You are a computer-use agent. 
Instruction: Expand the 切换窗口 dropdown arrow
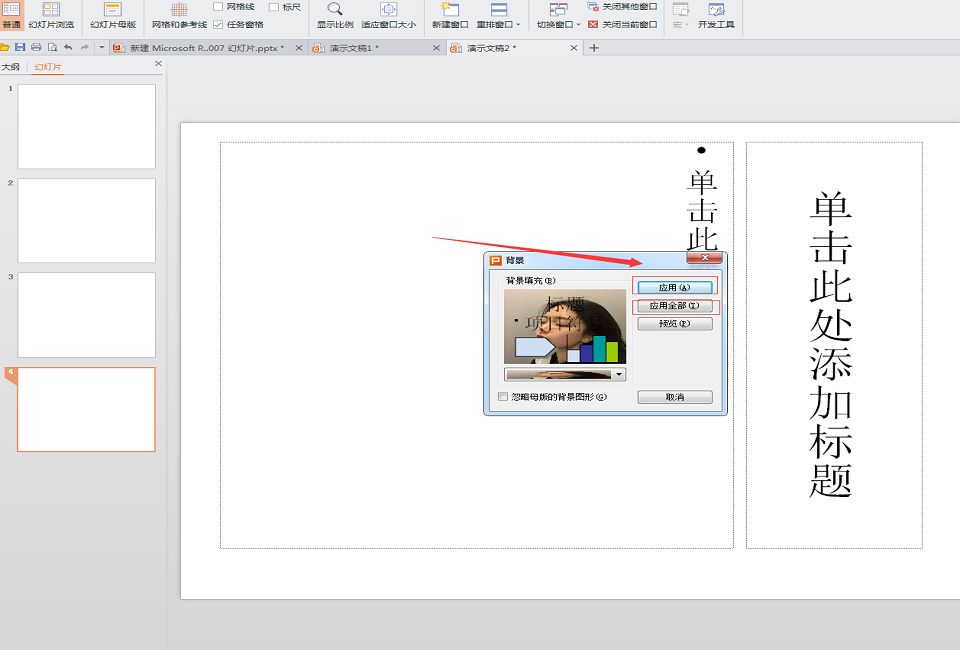click(x=578, y=24)
